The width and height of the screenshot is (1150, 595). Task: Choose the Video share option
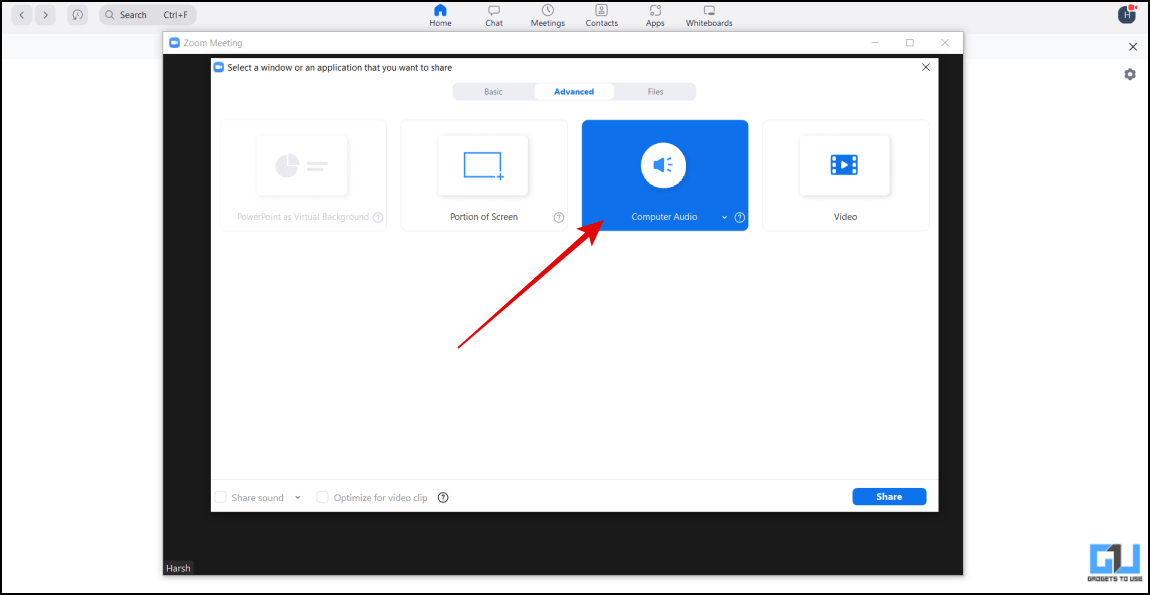846,175
